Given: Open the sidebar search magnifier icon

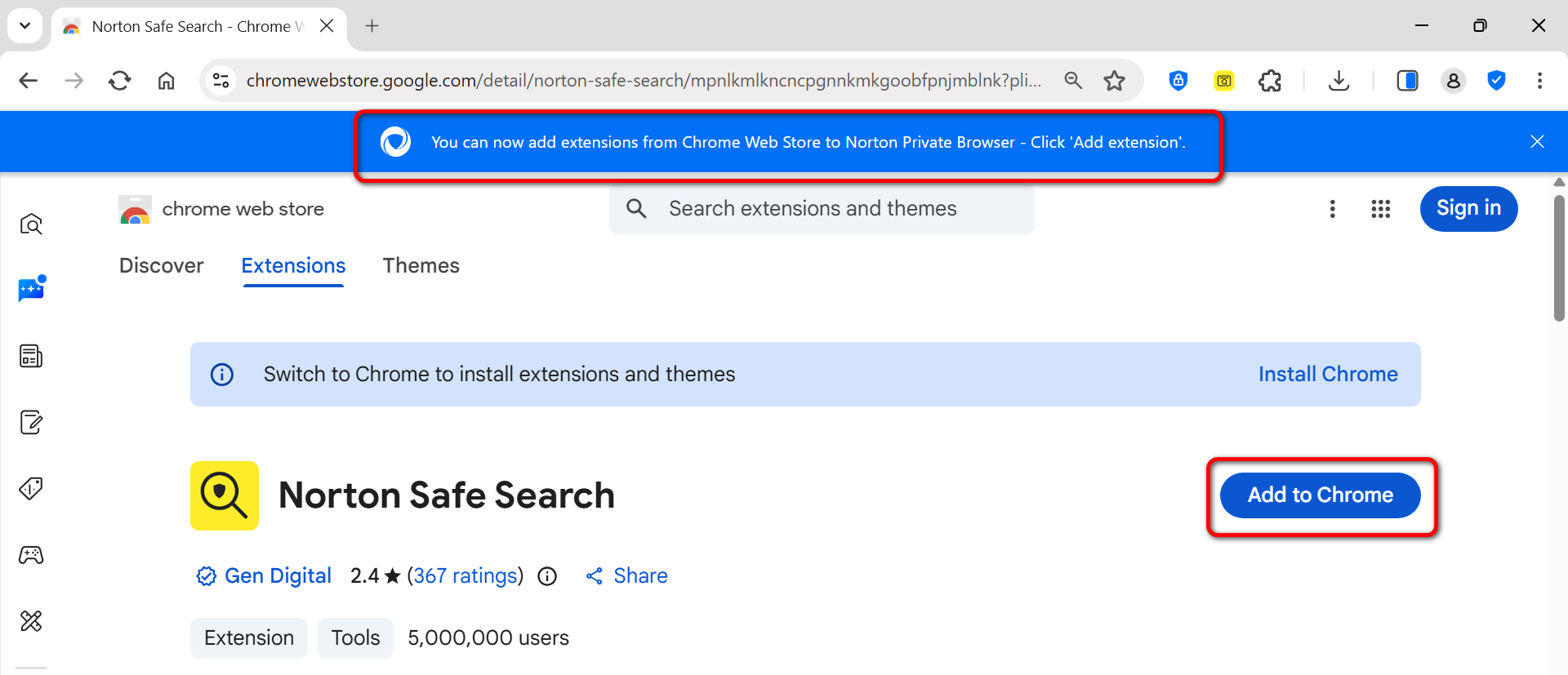Looking at the screenshot, I should click(31, 224).
